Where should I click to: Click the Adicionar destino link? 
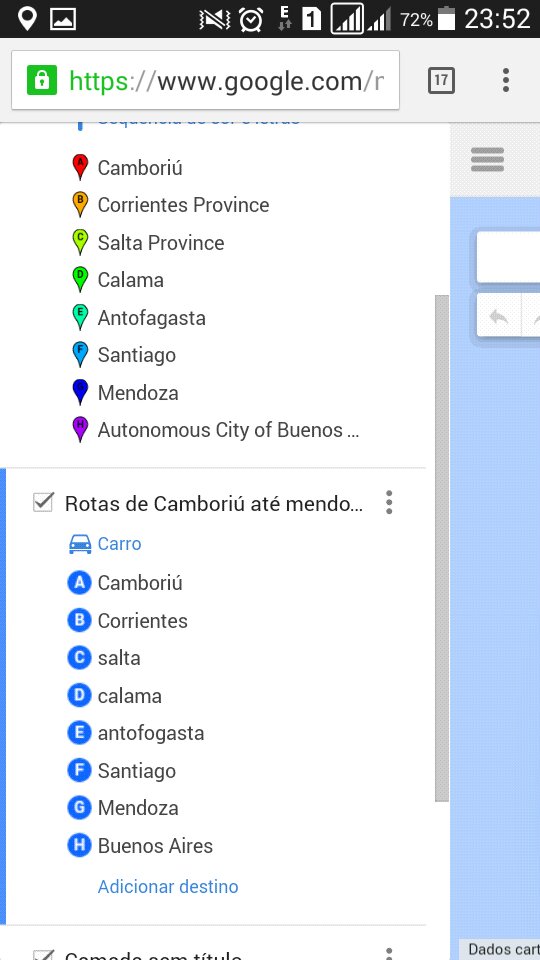coord(168,887)
